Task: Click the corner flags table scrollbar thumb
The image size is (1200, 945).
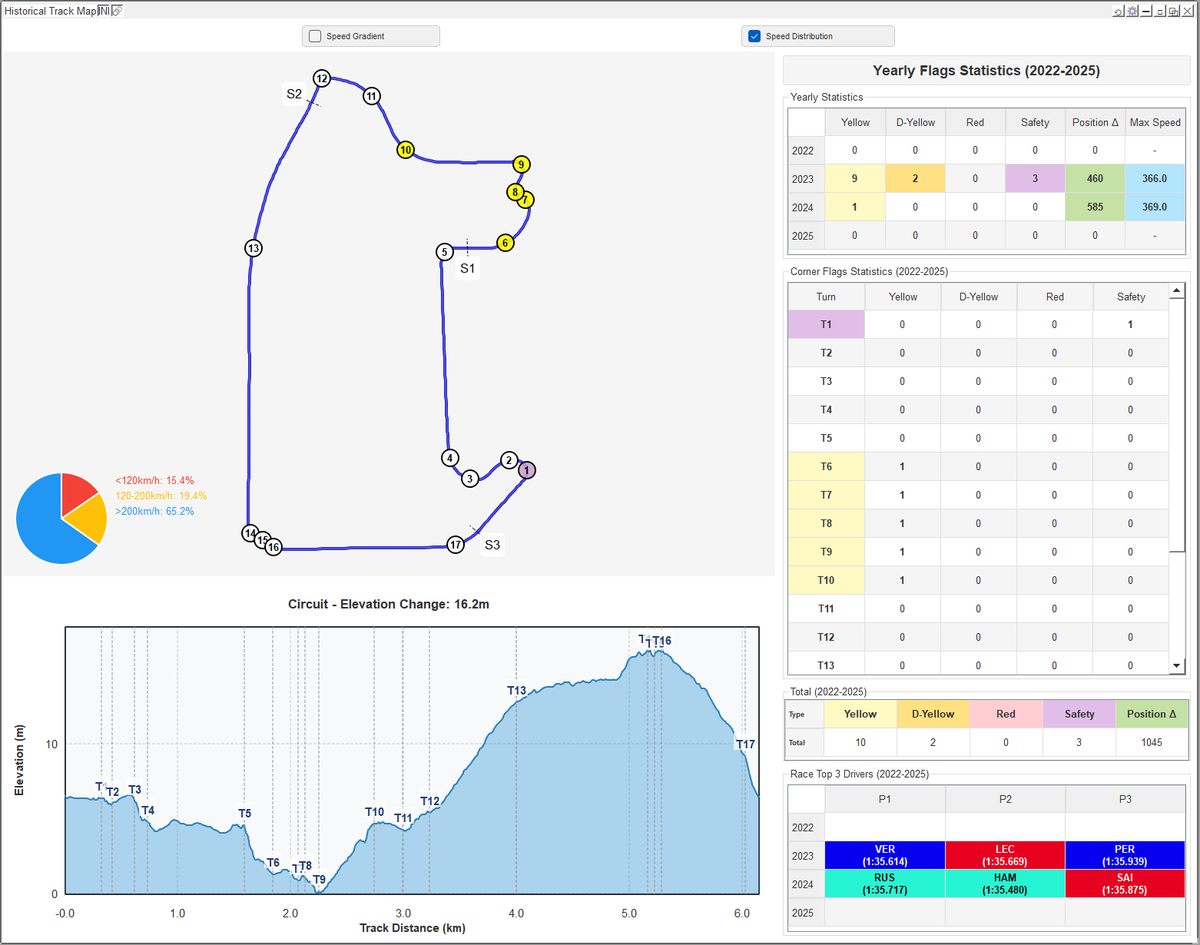Action: click(x=1177, y=425)
